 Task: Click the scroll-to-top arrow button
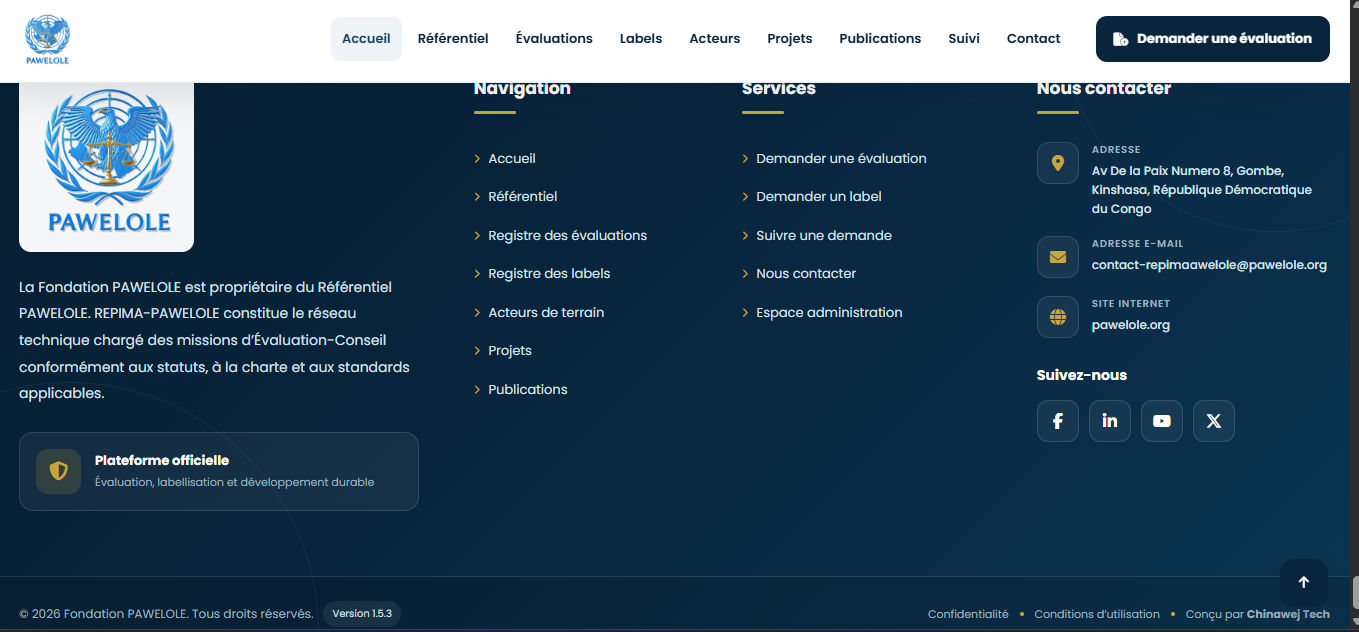click(x=1304, y=583)
